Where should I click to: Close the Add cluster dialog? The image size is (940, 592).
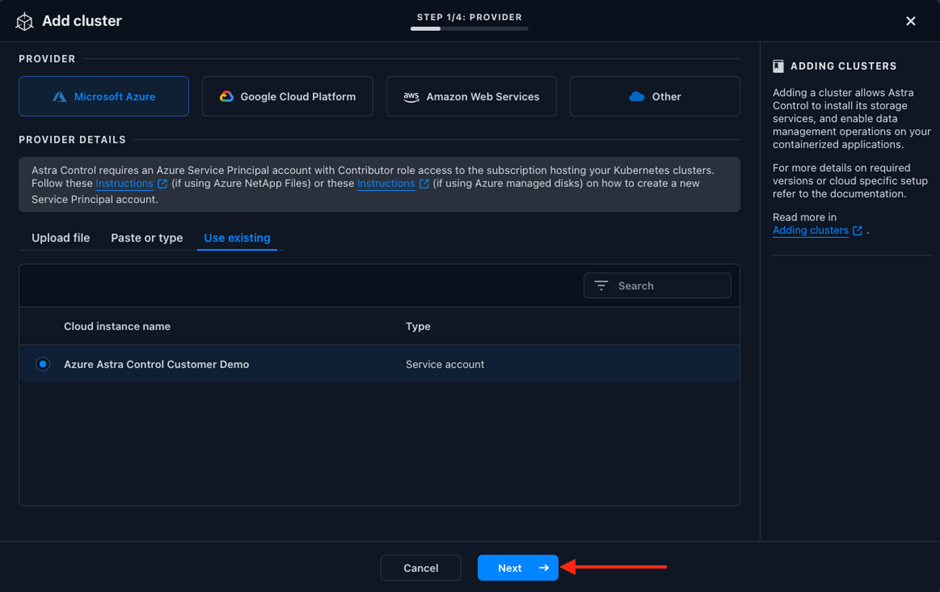tap(911, 21)
